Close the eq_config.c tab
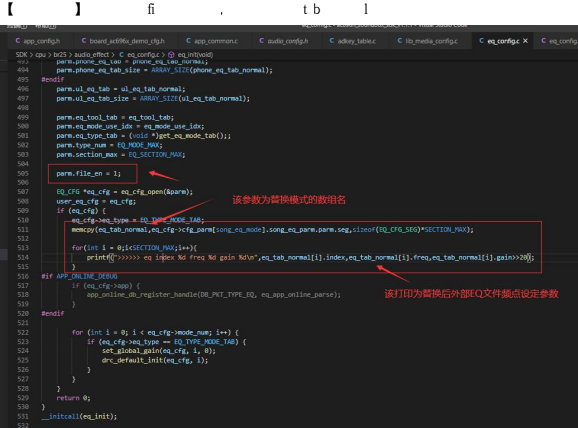 (525, 41)
